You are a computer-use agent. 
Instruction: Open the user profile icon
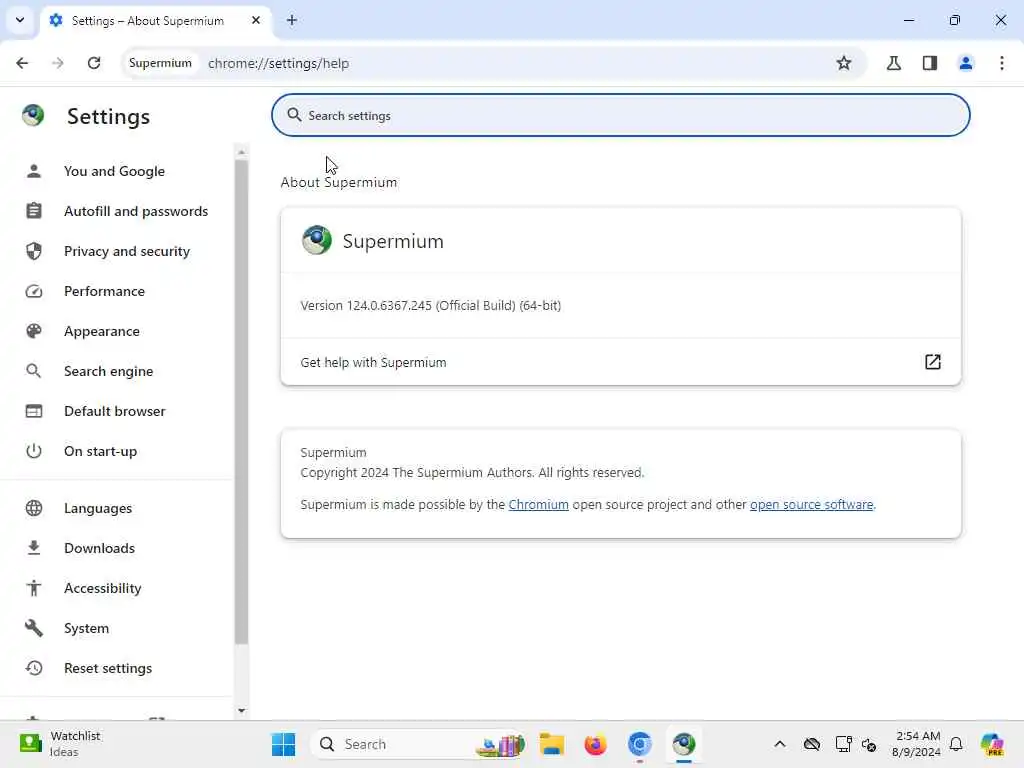coord(966,63)
